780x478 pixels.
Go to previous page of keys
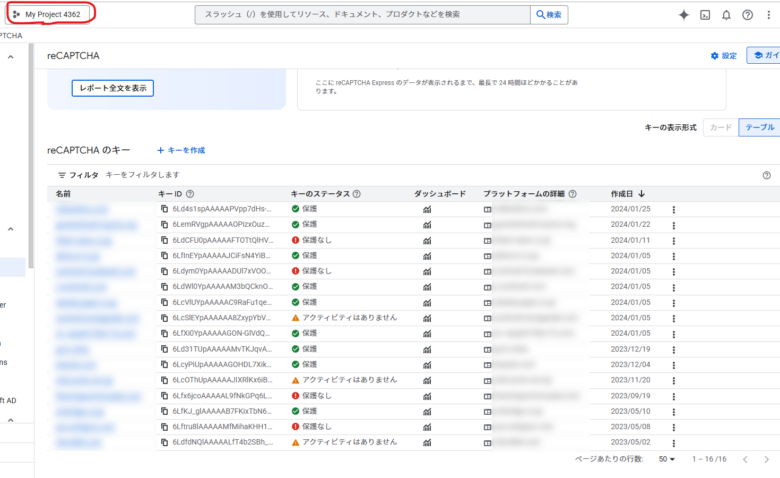click(745, 459)
